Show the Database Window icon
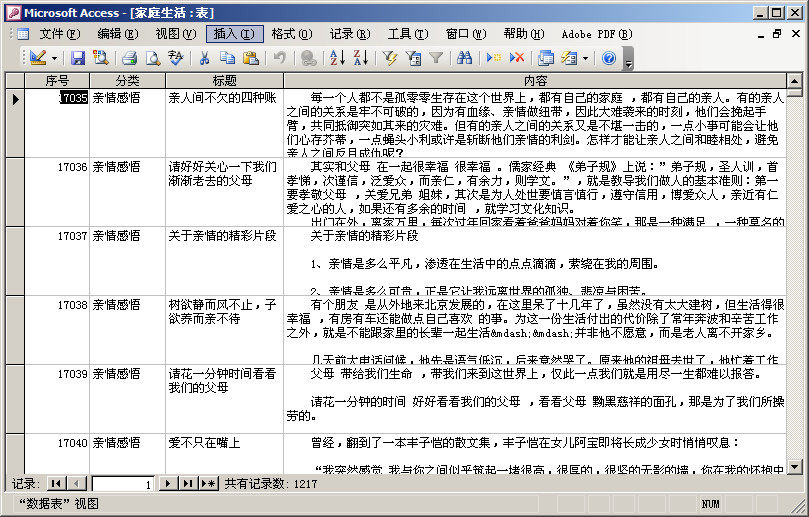The image size is (809, 517). 546,58
